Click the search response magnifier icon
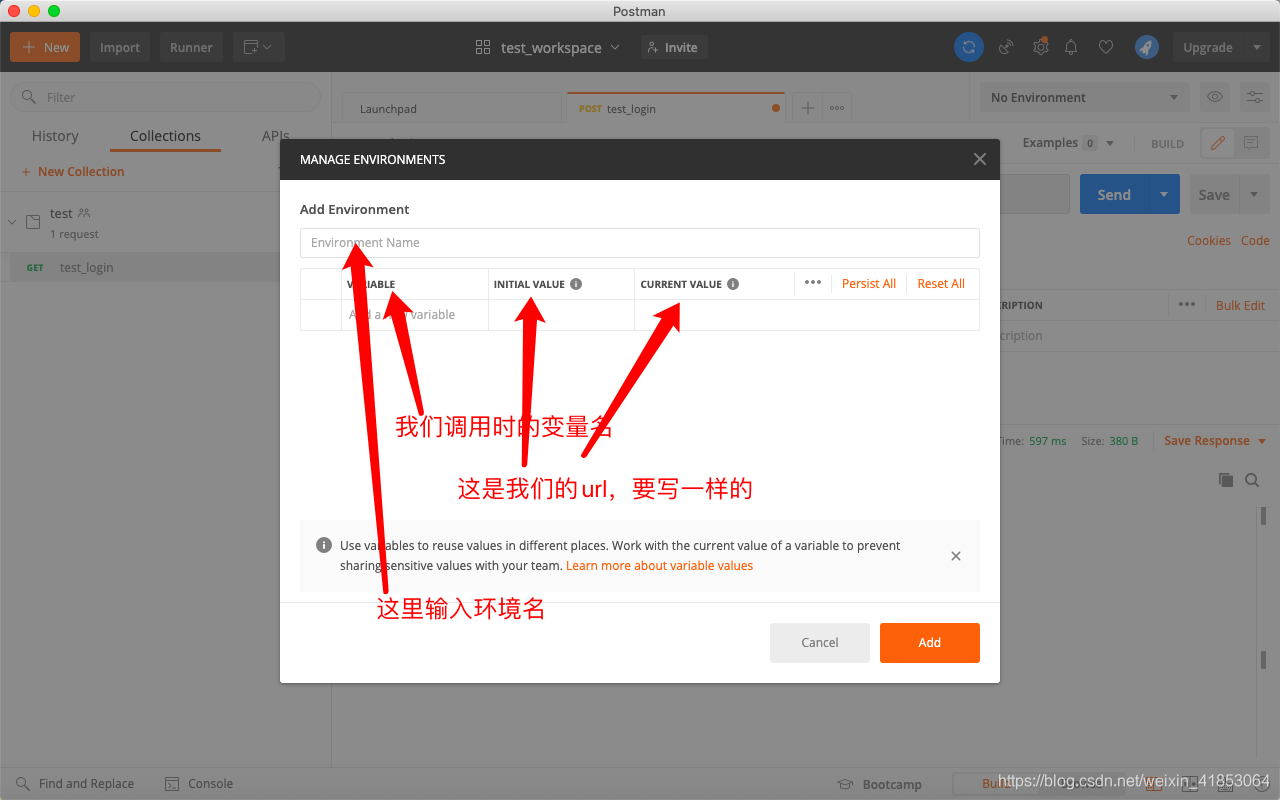Screen dimensions: 1280x800 point(1252,480)
